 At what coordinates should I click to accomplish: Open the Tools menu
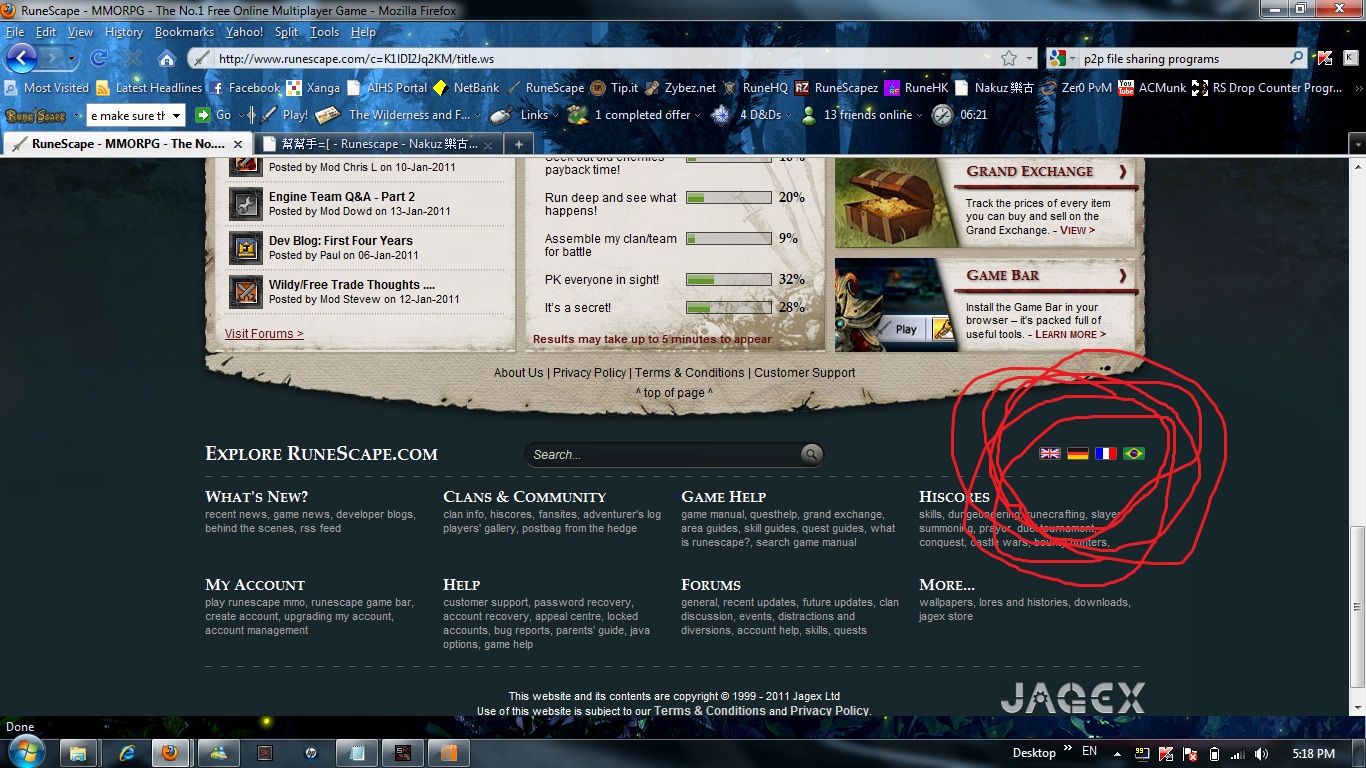tap(324, 32)
